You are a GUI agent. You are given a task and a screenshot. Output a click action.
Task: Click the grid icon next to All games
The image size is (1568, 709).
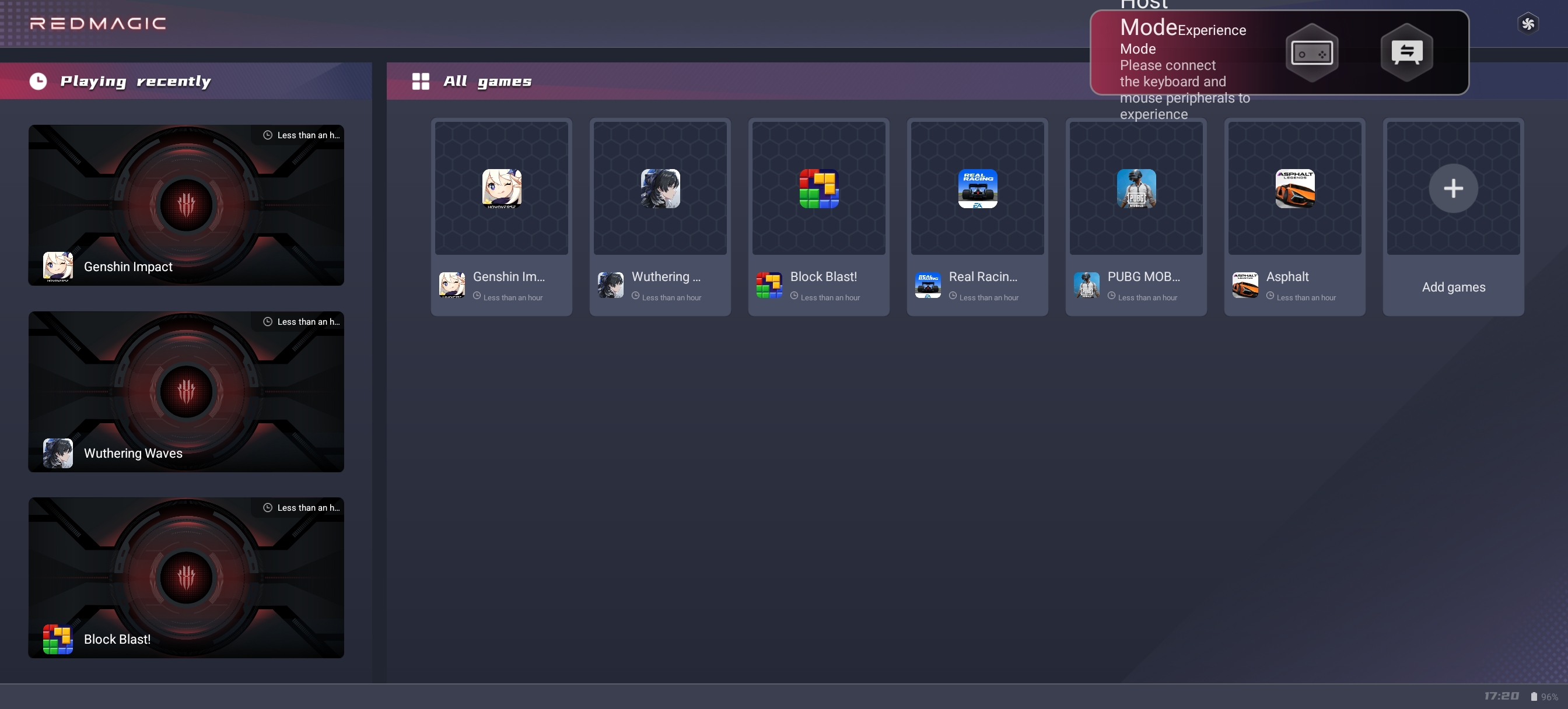421,81
